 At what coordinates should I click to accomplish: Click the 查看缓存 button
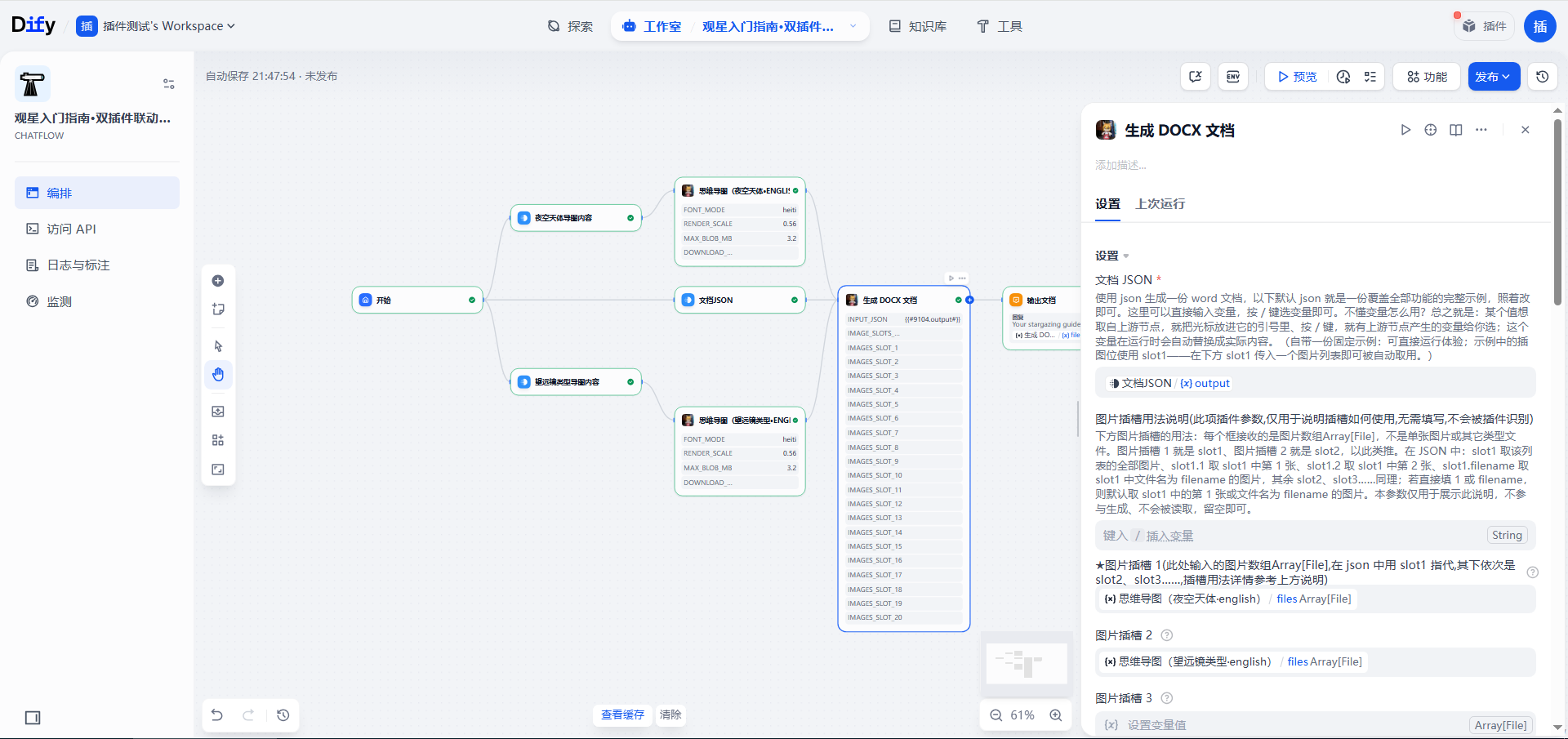pos(622,715)
